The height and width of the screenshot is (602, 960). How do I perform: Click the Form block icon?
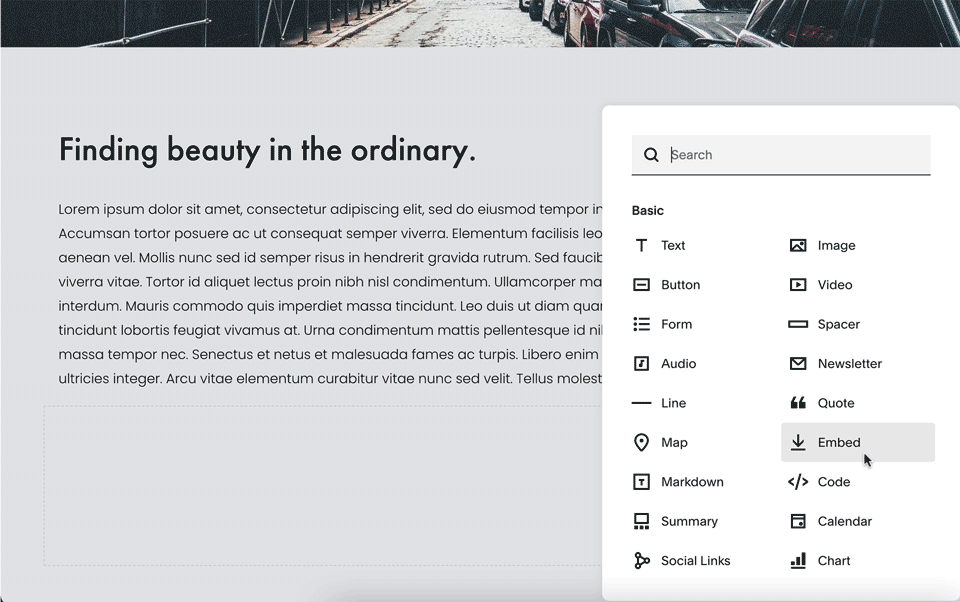tap(641, 324)
